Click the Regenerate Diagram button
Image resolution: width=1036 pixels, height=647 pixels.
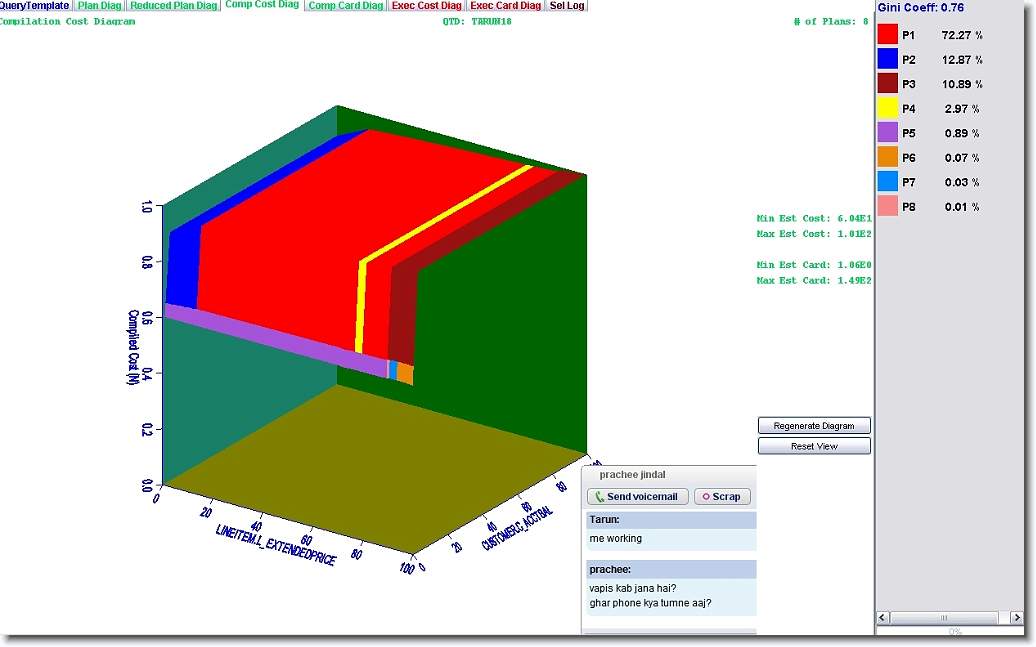click(x=814, y=425)
